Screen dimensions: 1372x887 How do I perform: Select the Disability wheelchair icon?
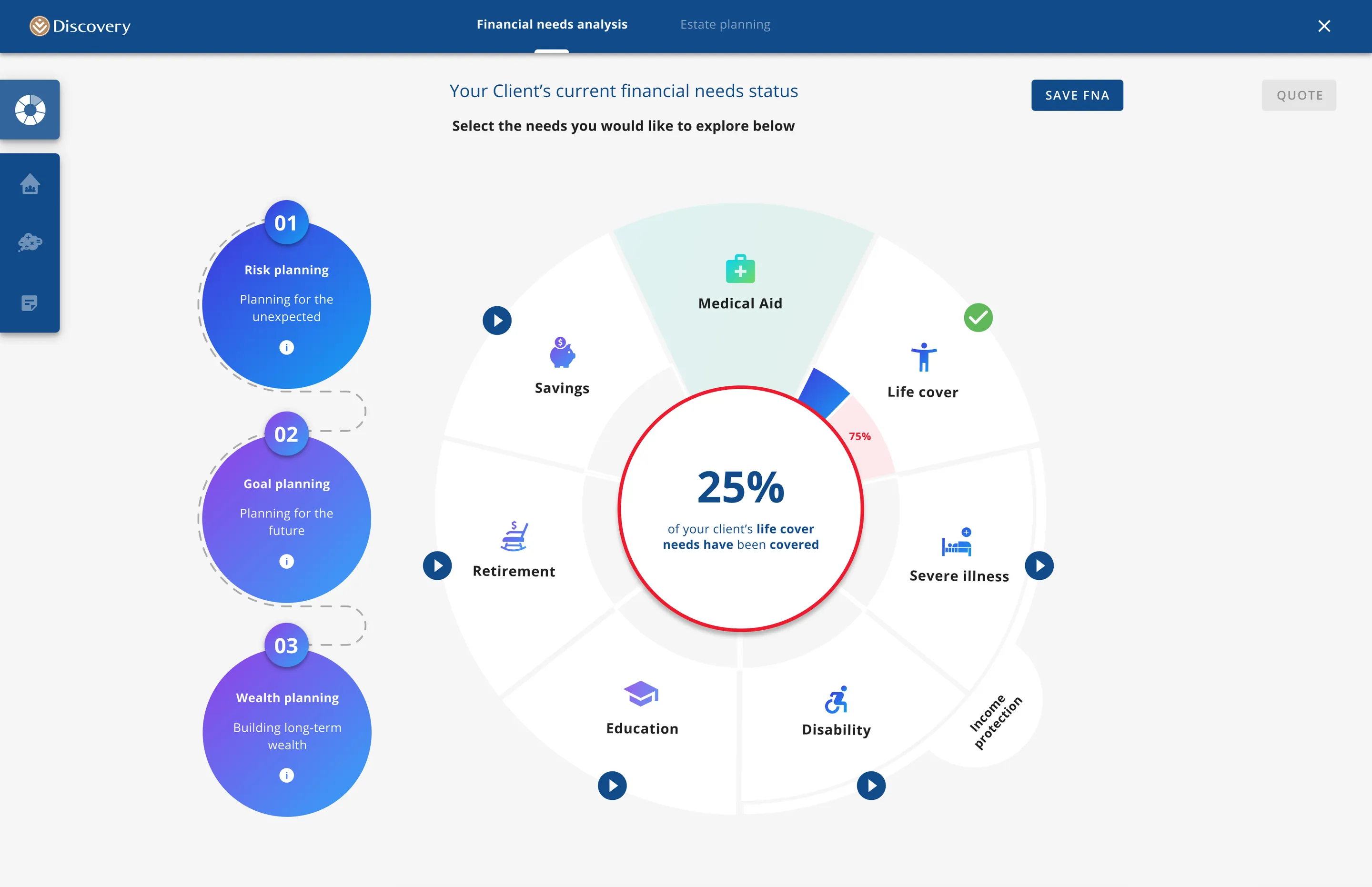837,699
